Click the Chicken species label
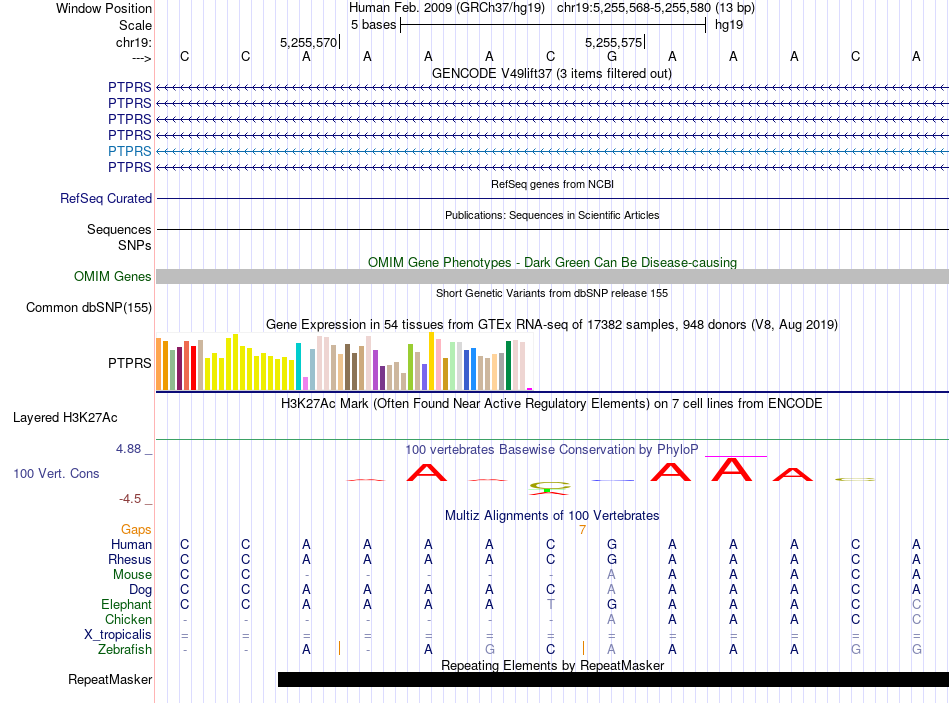Viewport: 950px width, 703px height. tap(128, 619)
